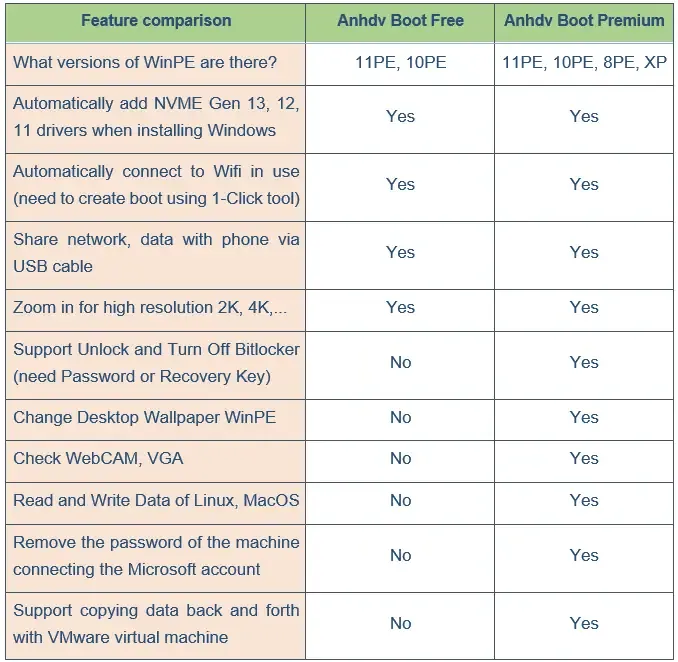Screen dimensions: 678x662
Task: Select the "Anhdv Boot Free" column header
Action: [400, 20]
